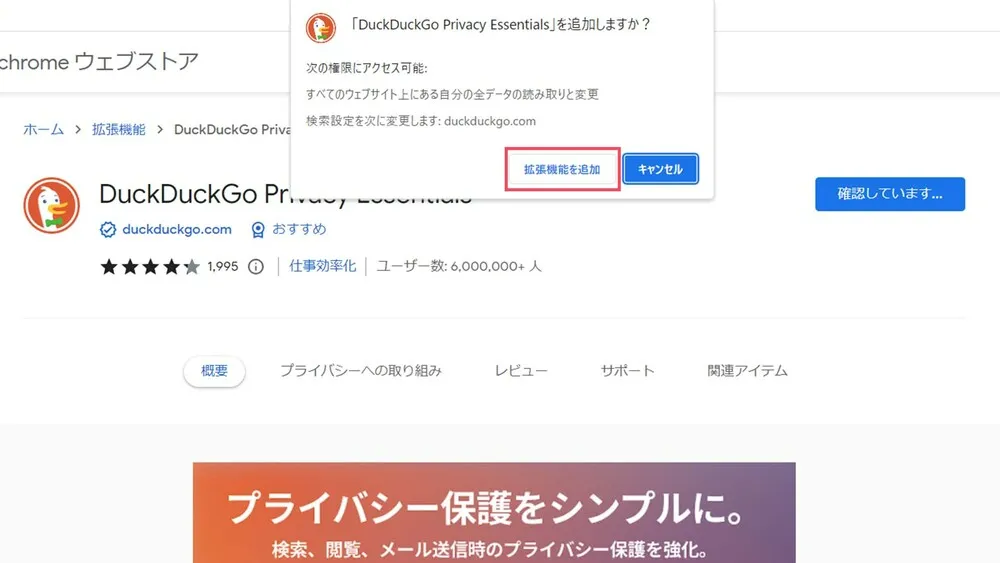Click the star rating row
Viewport: 1000px width, 563px height.
tap(150, 267)
